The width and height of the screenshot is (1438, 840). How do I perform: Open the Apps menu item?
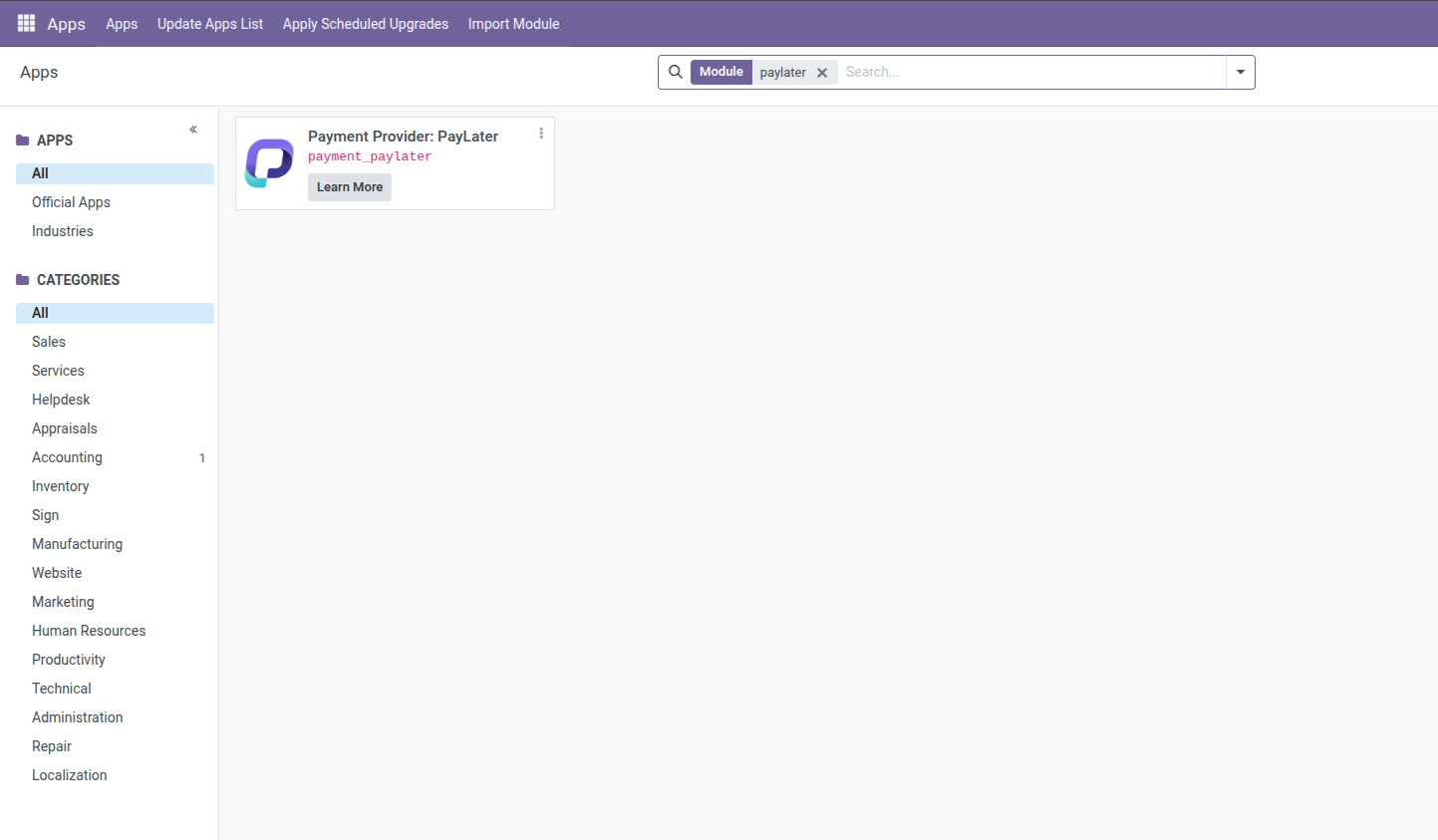[x=122, y=24]
